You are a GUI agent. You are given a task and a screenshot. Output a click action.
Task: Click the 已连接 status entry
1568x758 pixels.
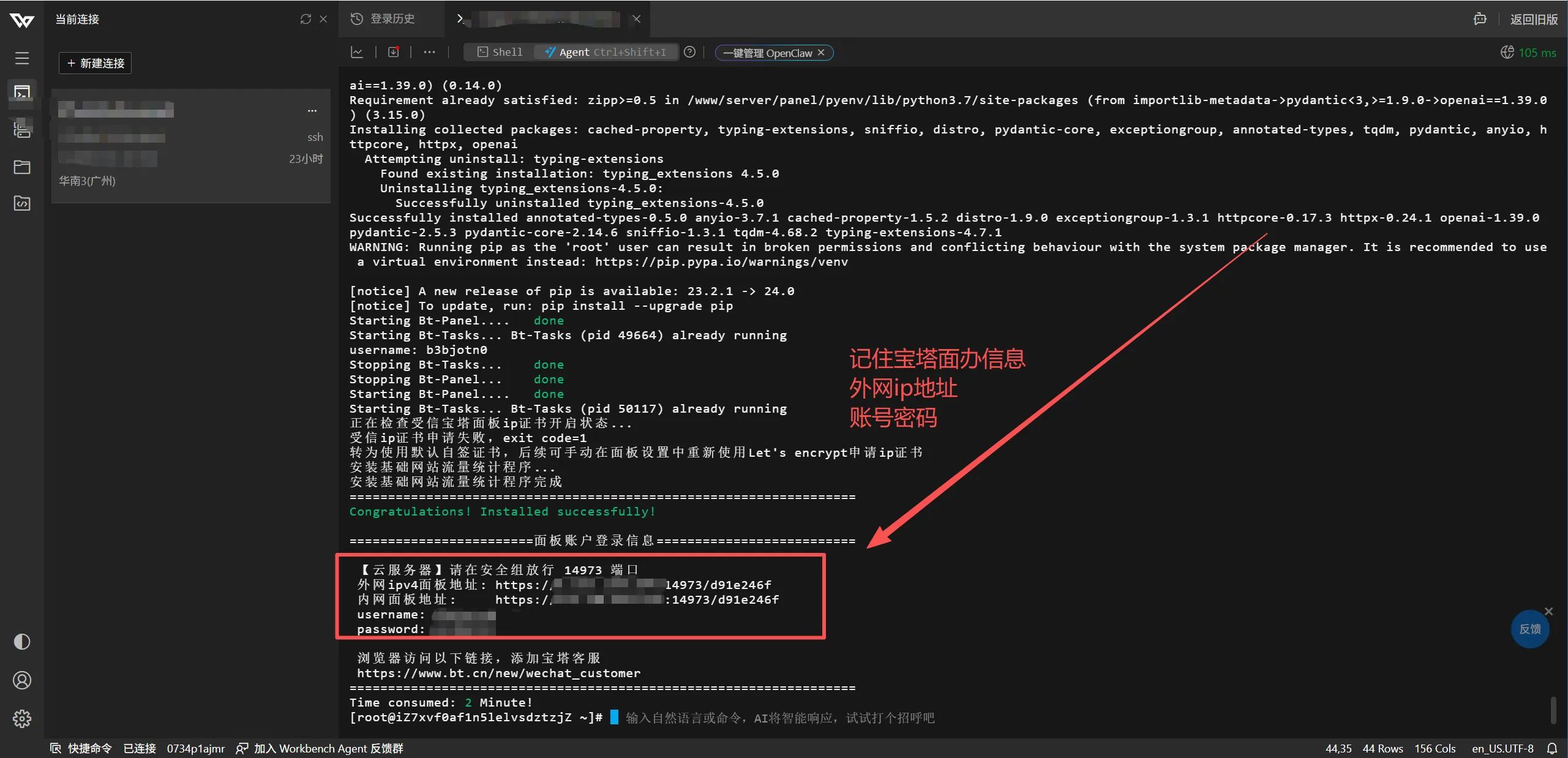(x=140, y=748)
